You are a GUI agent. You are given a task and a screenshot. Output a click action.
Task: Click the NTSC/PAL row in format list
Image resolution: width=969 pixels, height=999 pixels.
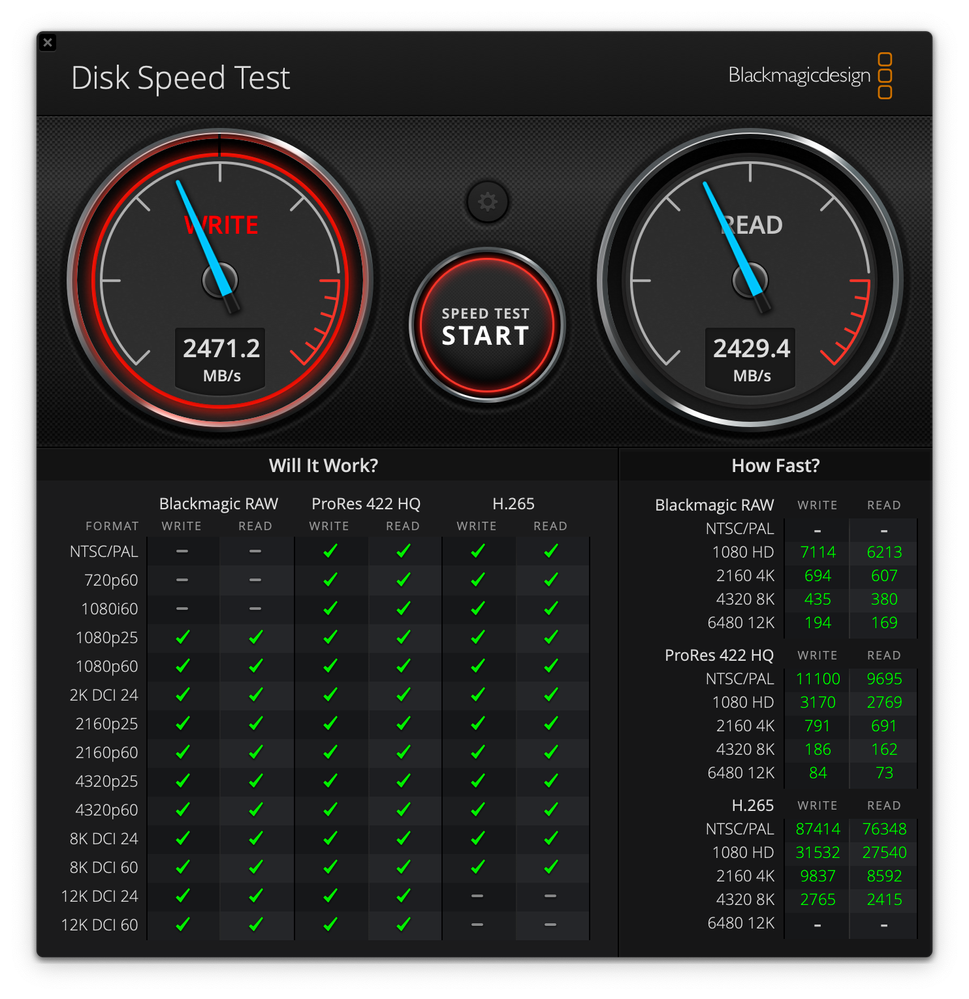tap(104, 551)
